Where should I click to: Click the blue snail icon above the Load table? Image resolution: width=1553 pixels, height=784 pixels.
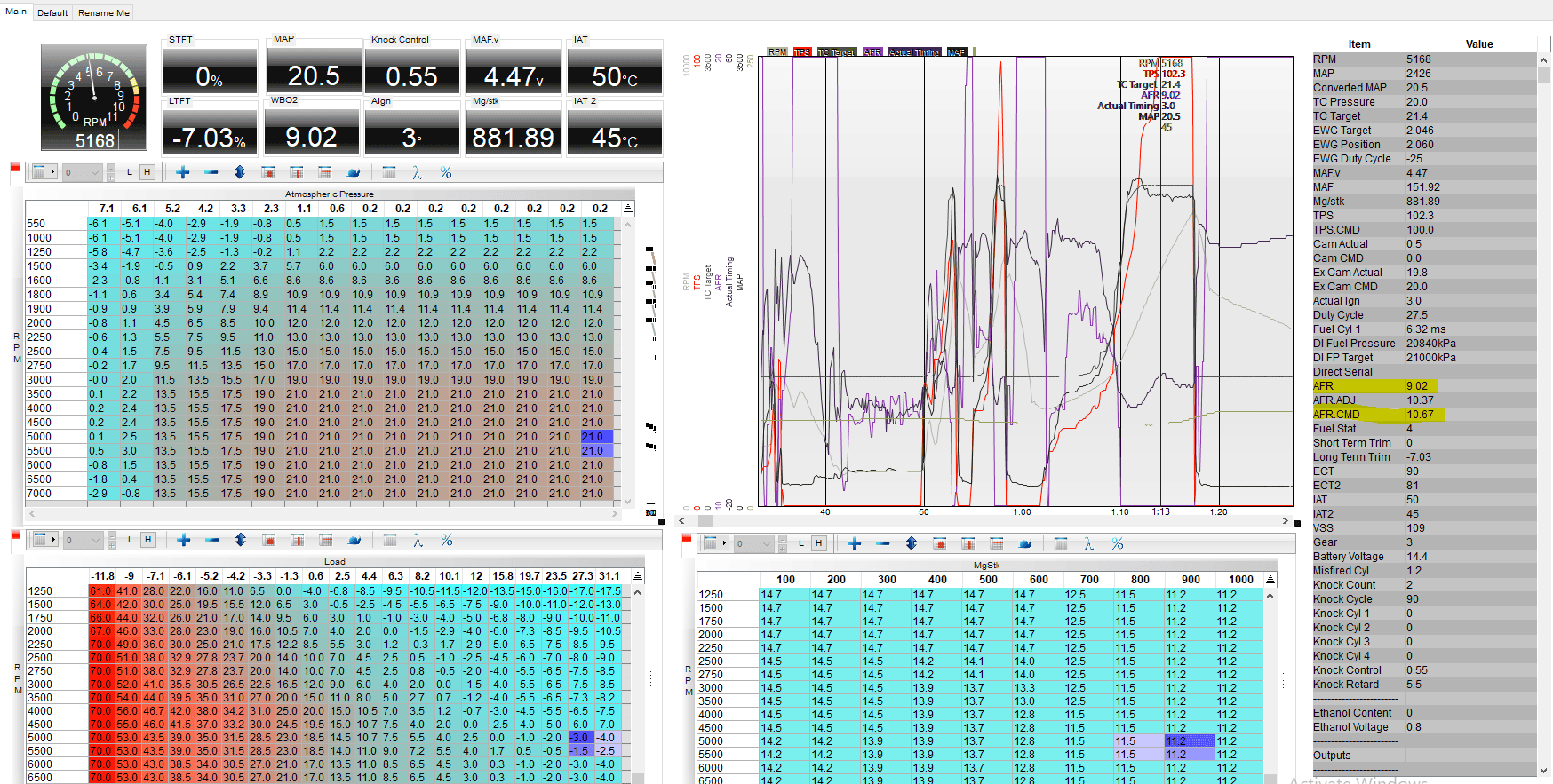(x=354, y=540)
